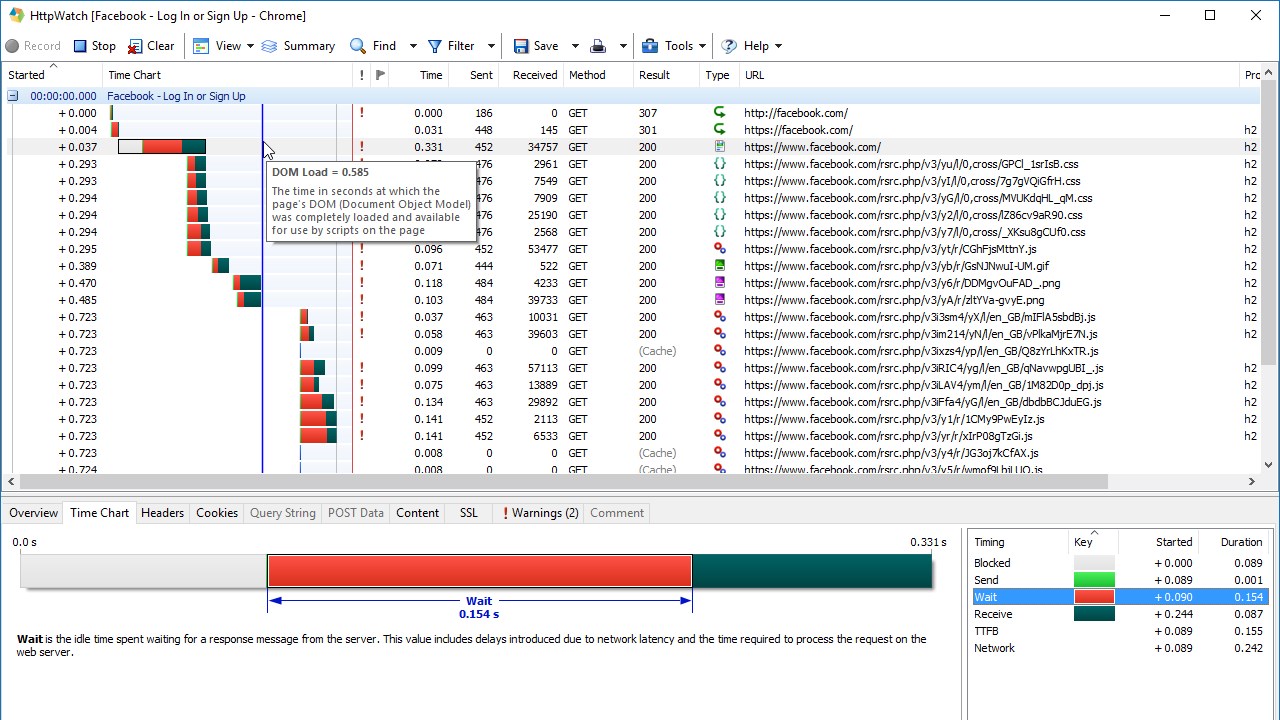Click the warning mark on the CGhFjsMttnY.js row
1280x720 pixels.
click(361, 249)
